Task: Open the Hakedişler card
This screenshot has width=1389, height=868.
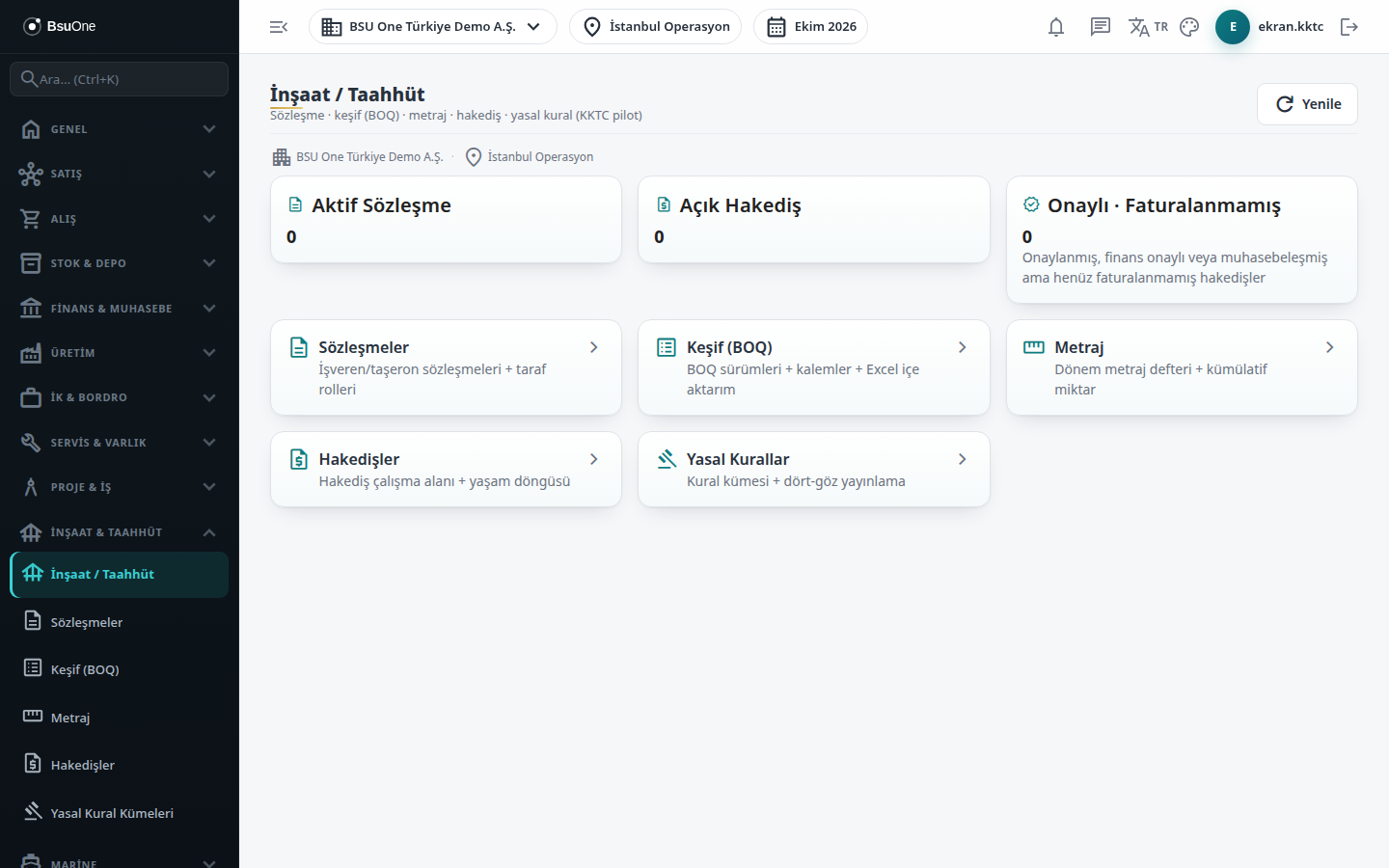Action: (446, 470)
